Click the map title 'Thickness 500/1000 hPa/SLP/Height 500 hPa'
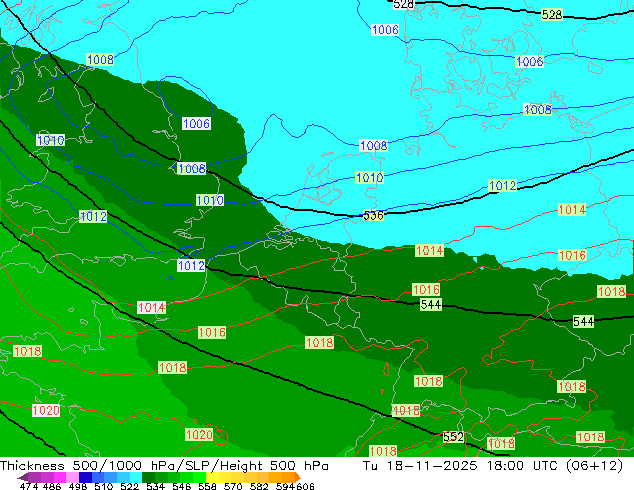The image size is (634, 490). click(164, 466)
